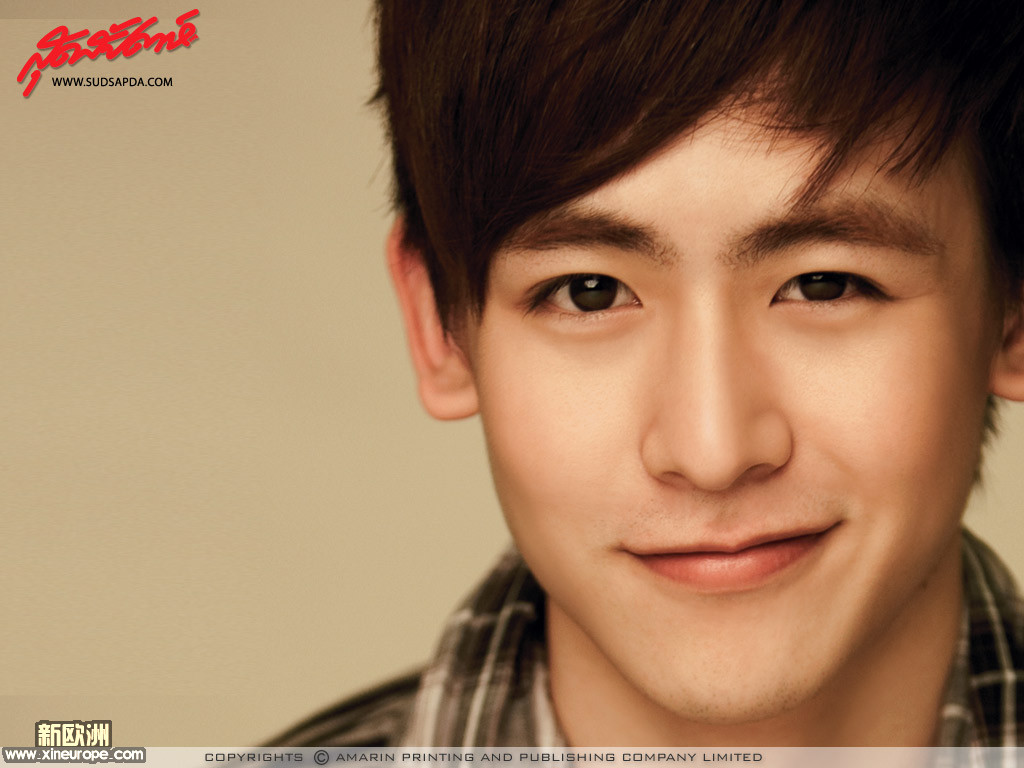Click the eye on the right side
The image size is (1024, 768).
point(824,288)
